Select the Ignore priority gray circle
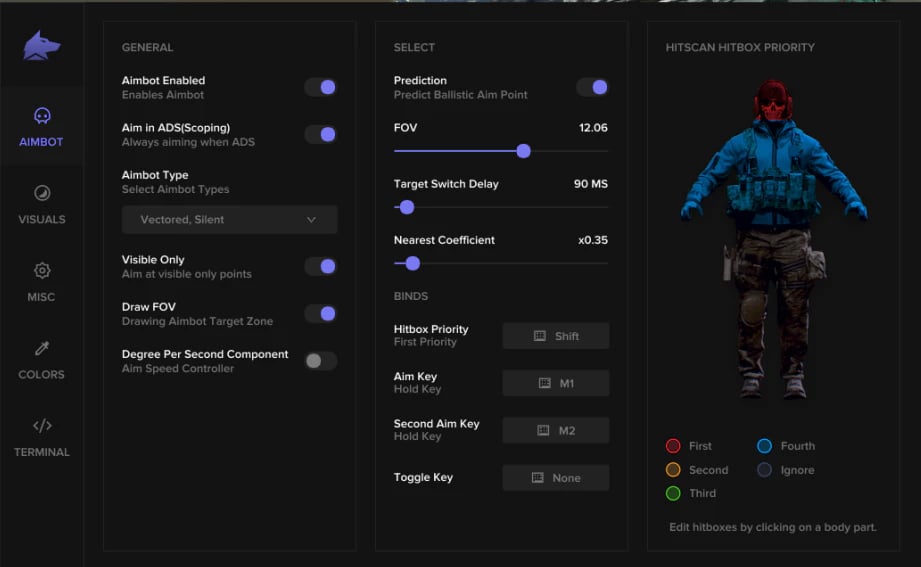921x567 pixels. [764, 470]
